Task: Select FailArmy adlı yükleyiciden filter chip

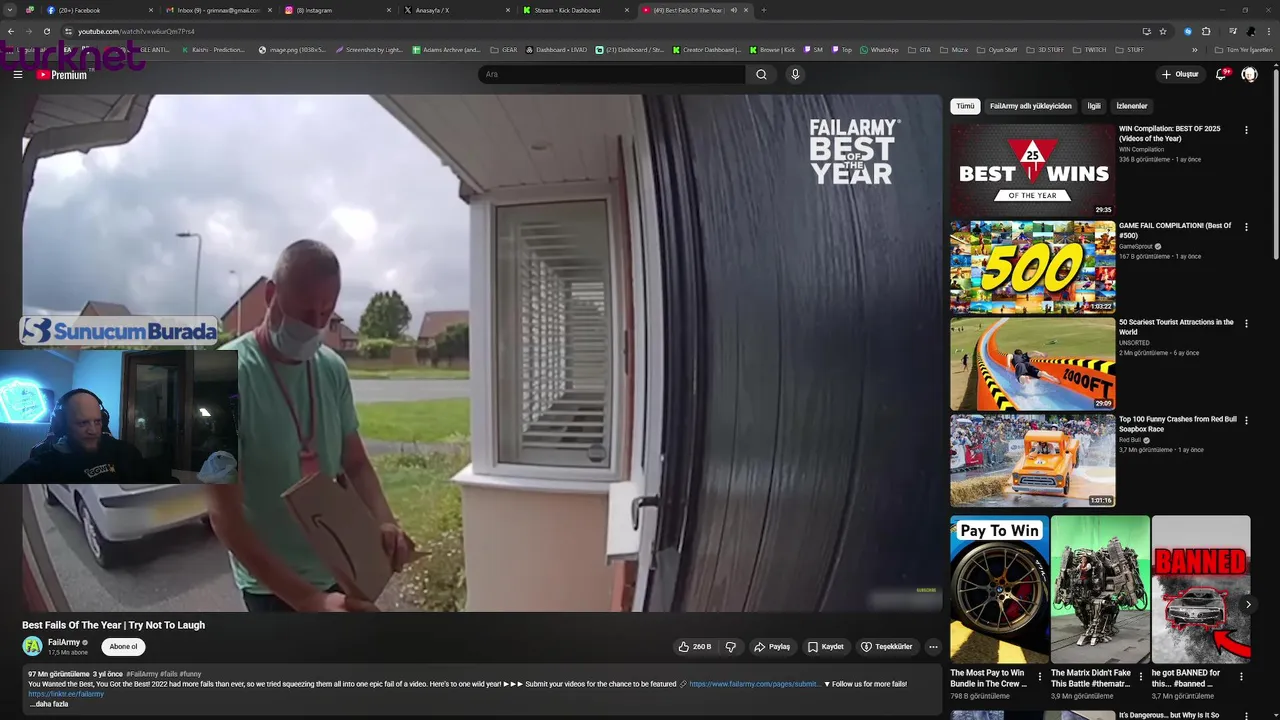Action: (1030, 106)
